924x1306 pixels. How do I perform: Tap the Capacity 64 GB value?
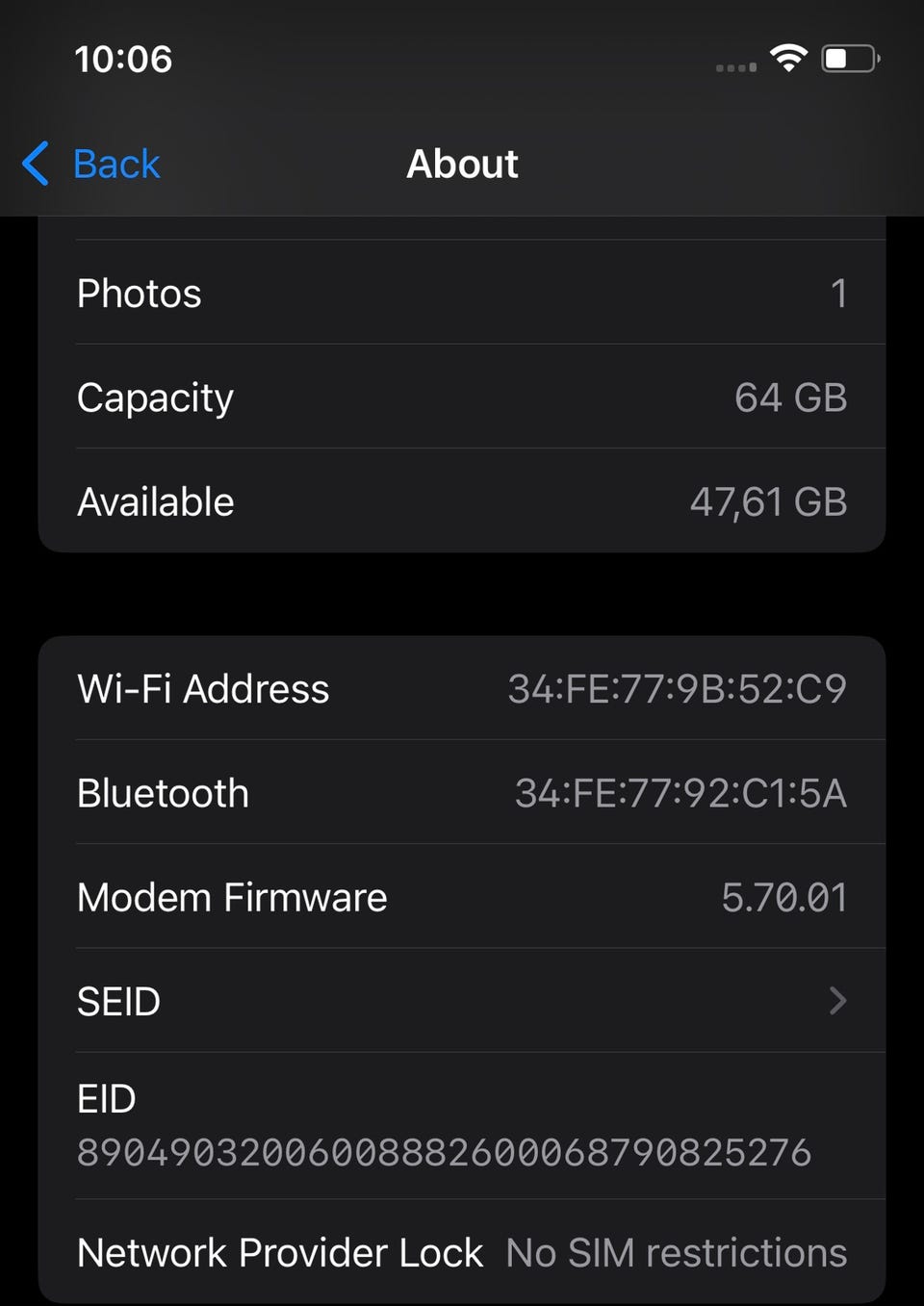(790, 397)
